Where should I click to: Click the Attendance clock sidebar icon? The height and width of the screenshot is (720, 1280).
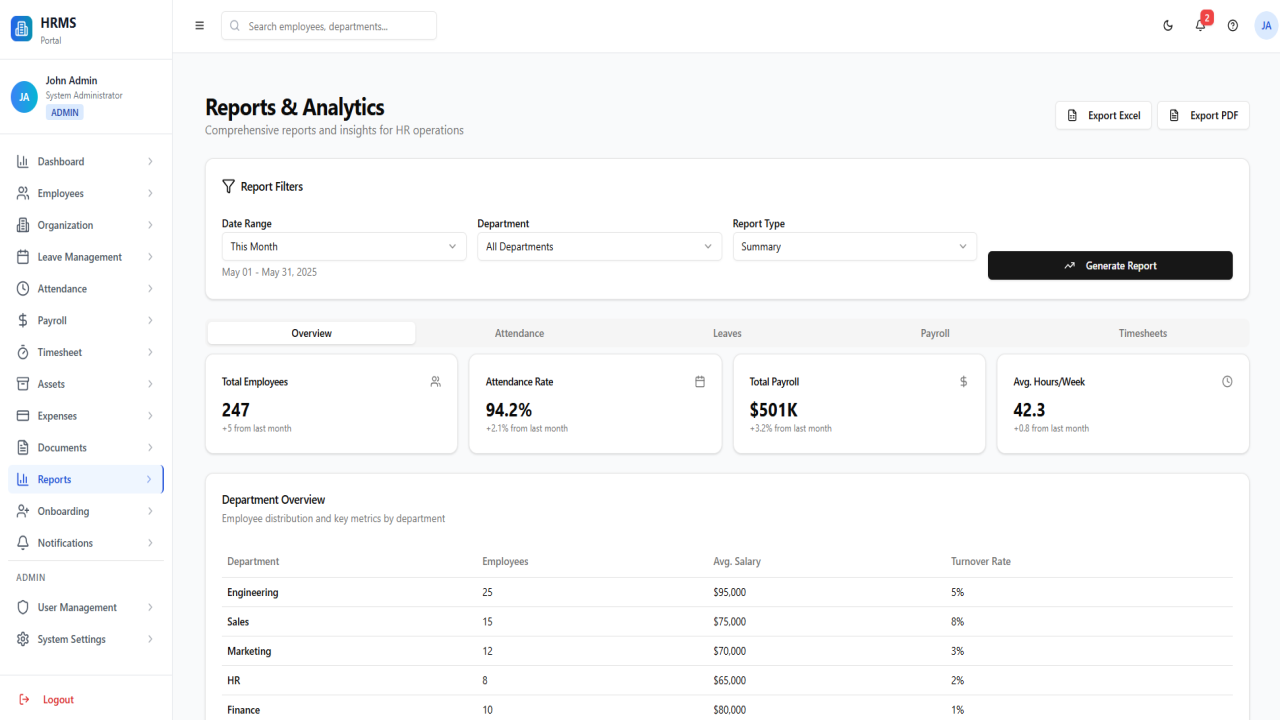[x=23, y=289]
